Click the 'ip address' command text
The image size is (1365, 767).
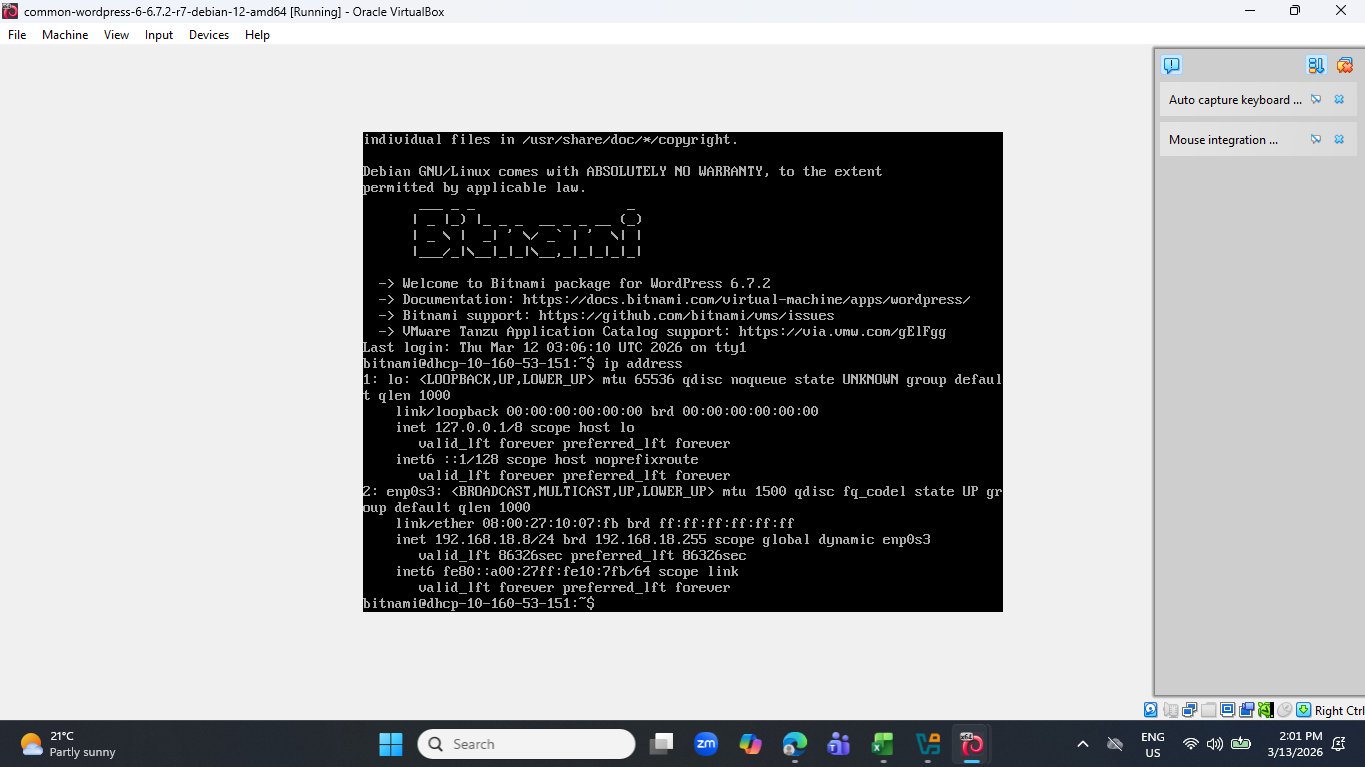pyautogui.click(x=642, y=364)
